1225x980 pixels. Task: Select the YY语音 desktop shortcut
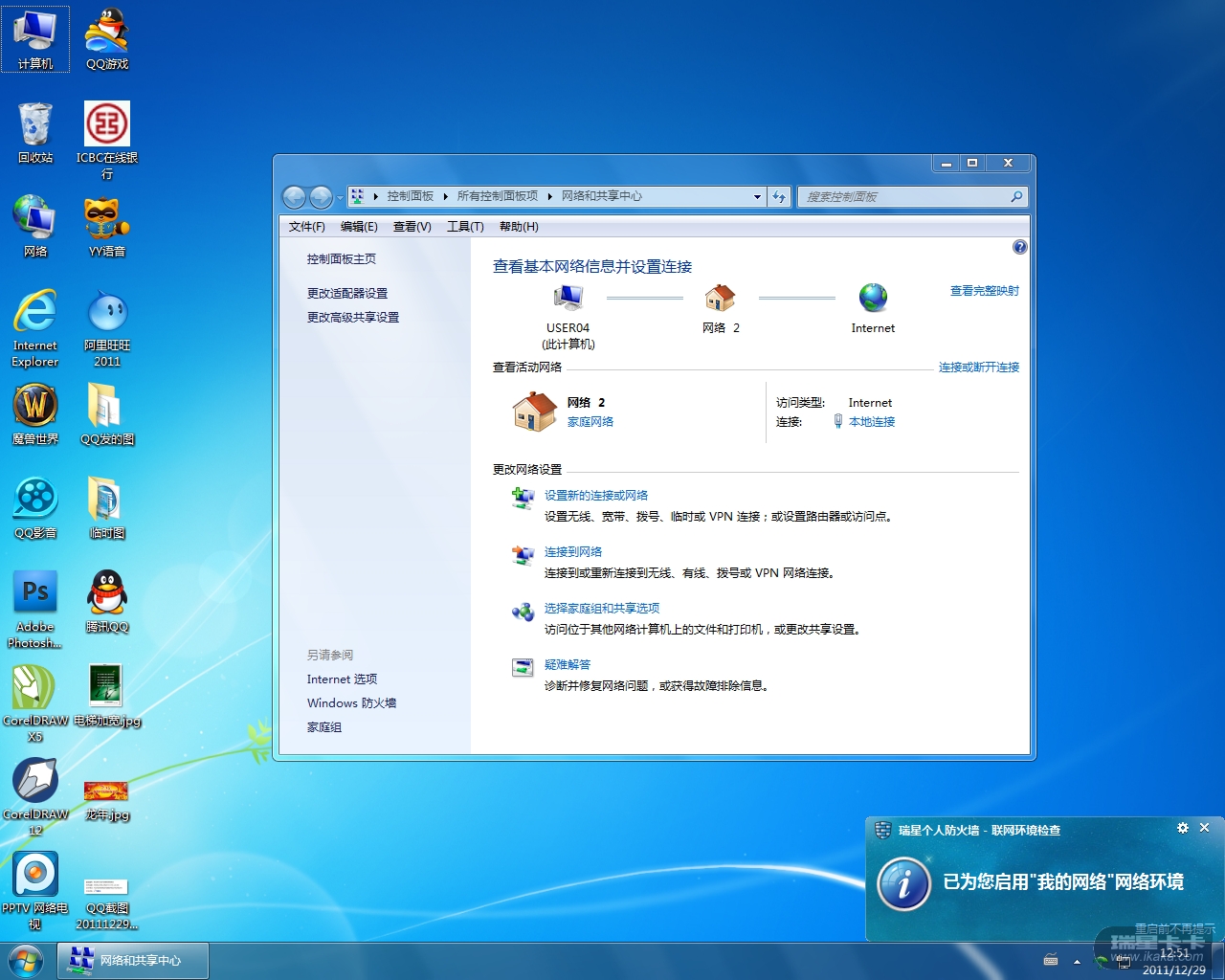click(107, 226)
